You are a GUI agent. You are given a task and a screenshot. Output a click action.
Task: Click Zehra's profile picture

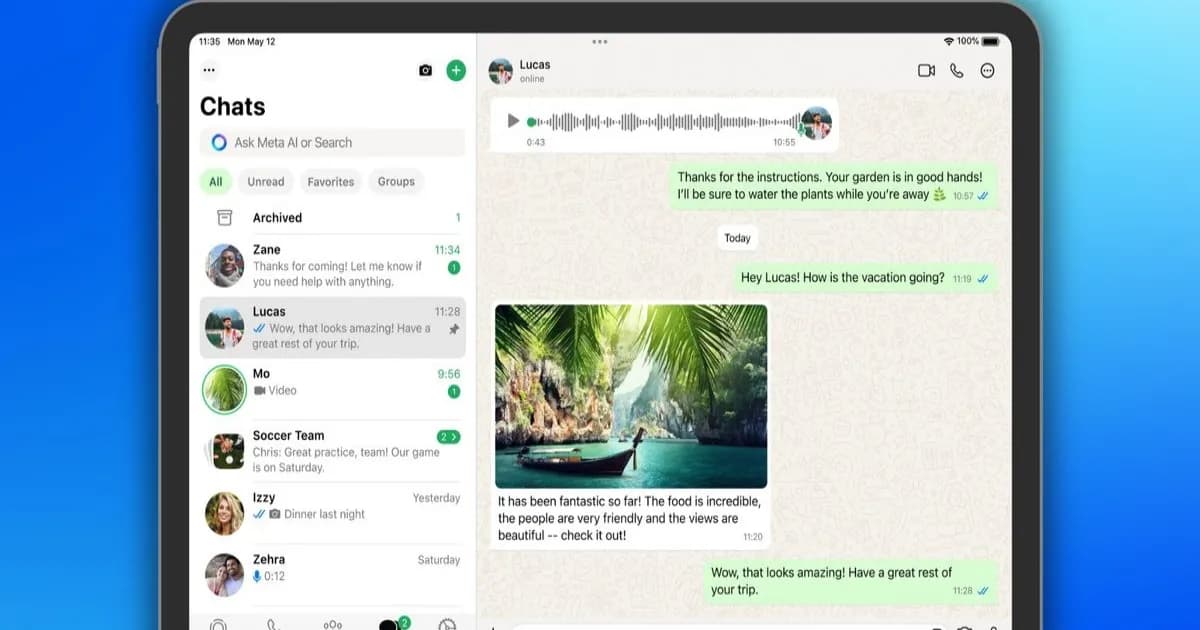click(225, 575)
